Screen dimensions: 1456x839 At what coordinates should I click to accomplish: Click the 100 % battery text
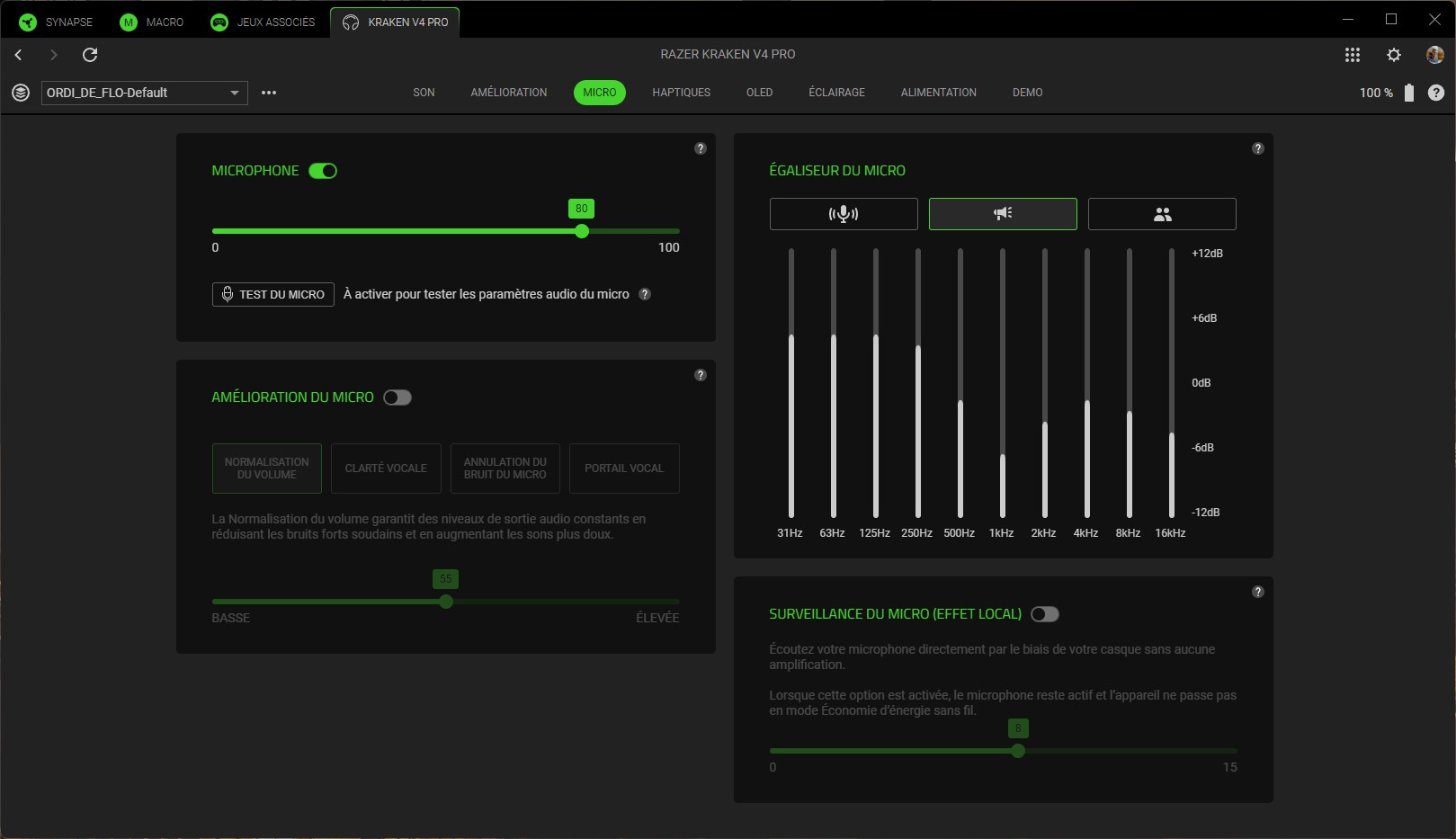point(1376,93)
